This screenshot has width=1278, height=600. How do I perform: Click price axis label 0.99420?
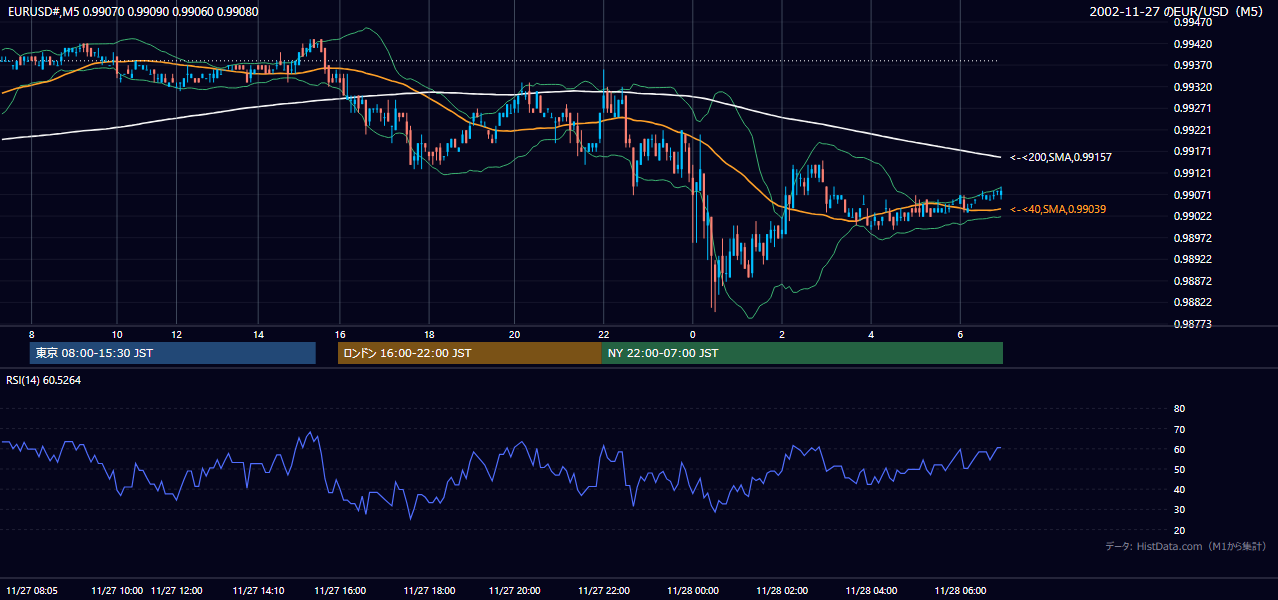[x=1193, y=44]
